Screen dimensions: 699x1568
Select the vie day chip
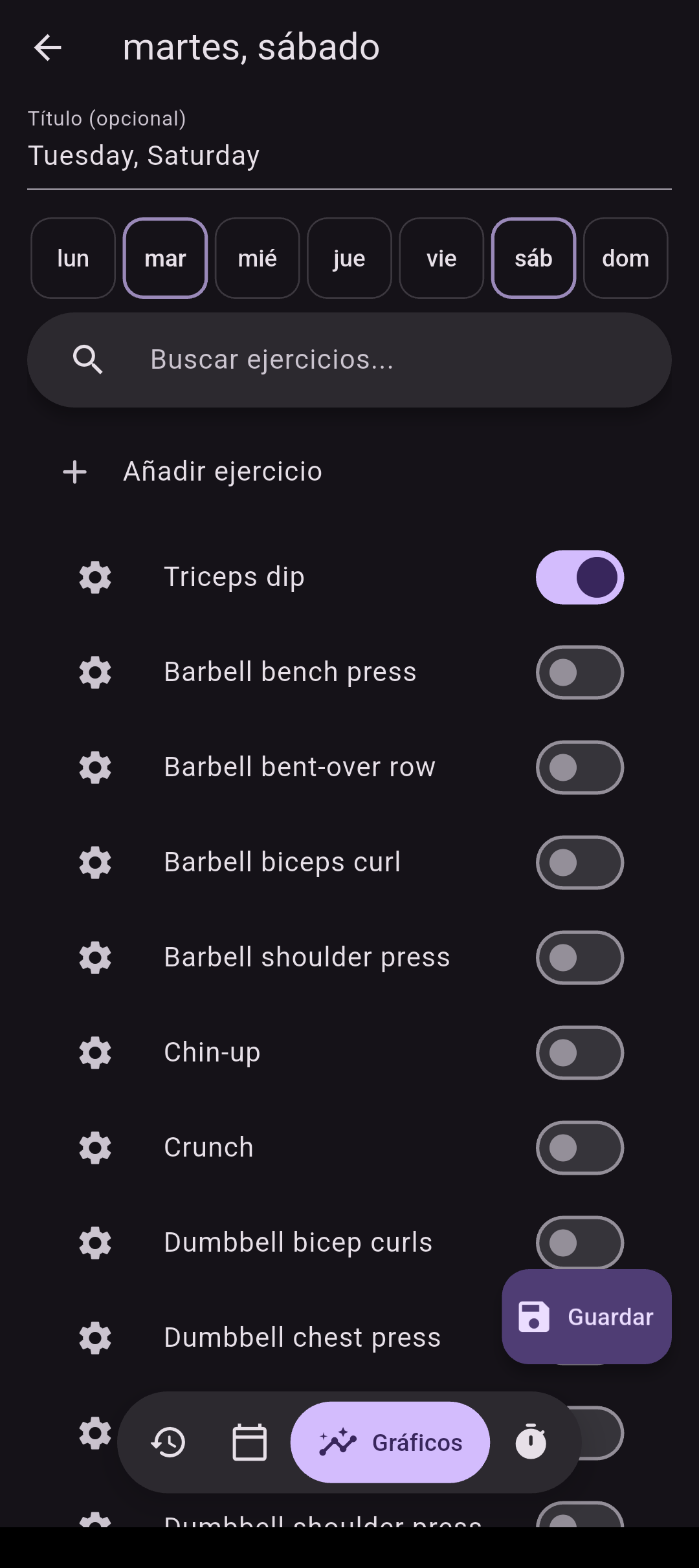click(x=441, y=258)
